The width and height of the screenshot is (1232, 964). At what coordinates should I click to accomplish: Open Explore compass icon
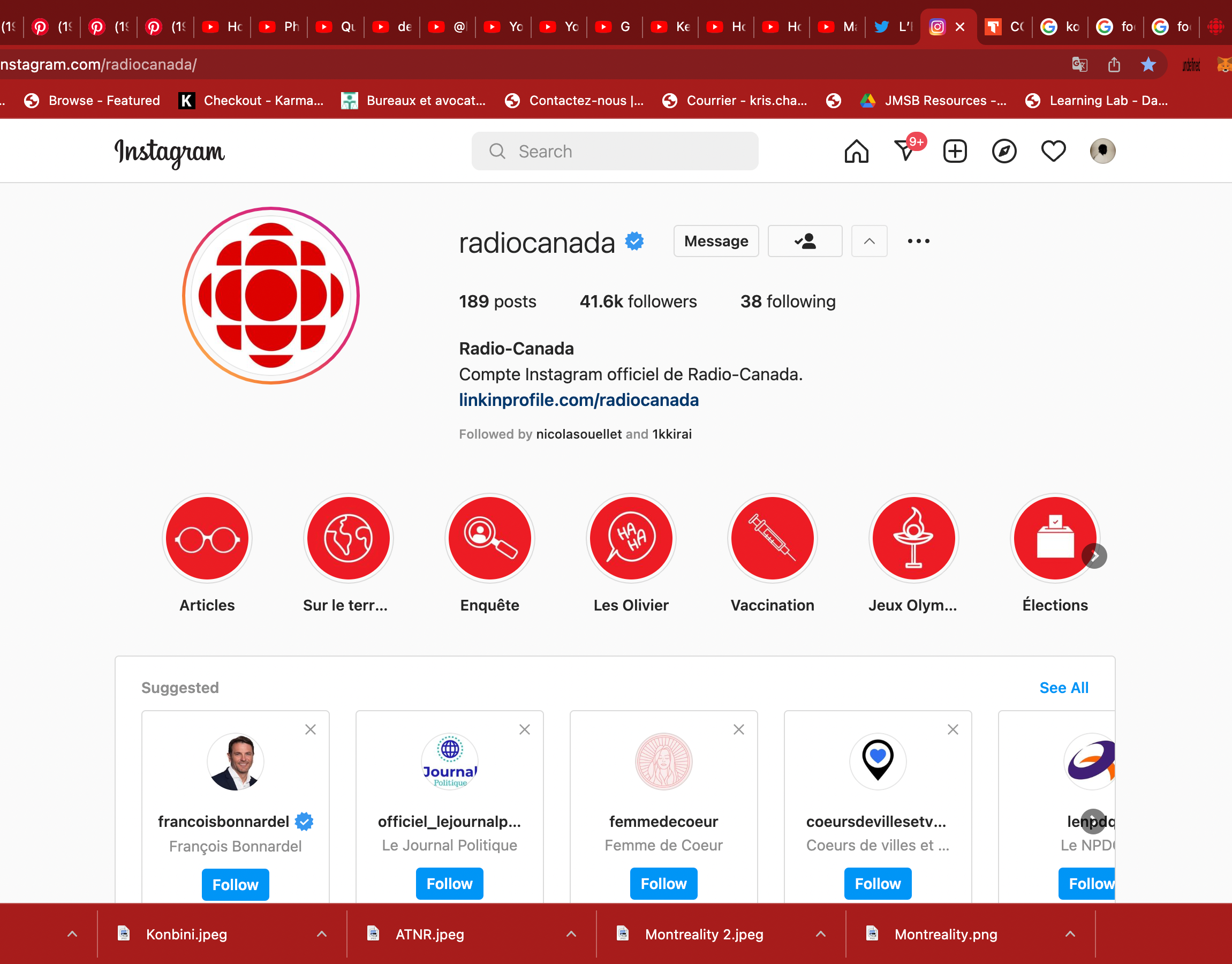click(1004, 151)
